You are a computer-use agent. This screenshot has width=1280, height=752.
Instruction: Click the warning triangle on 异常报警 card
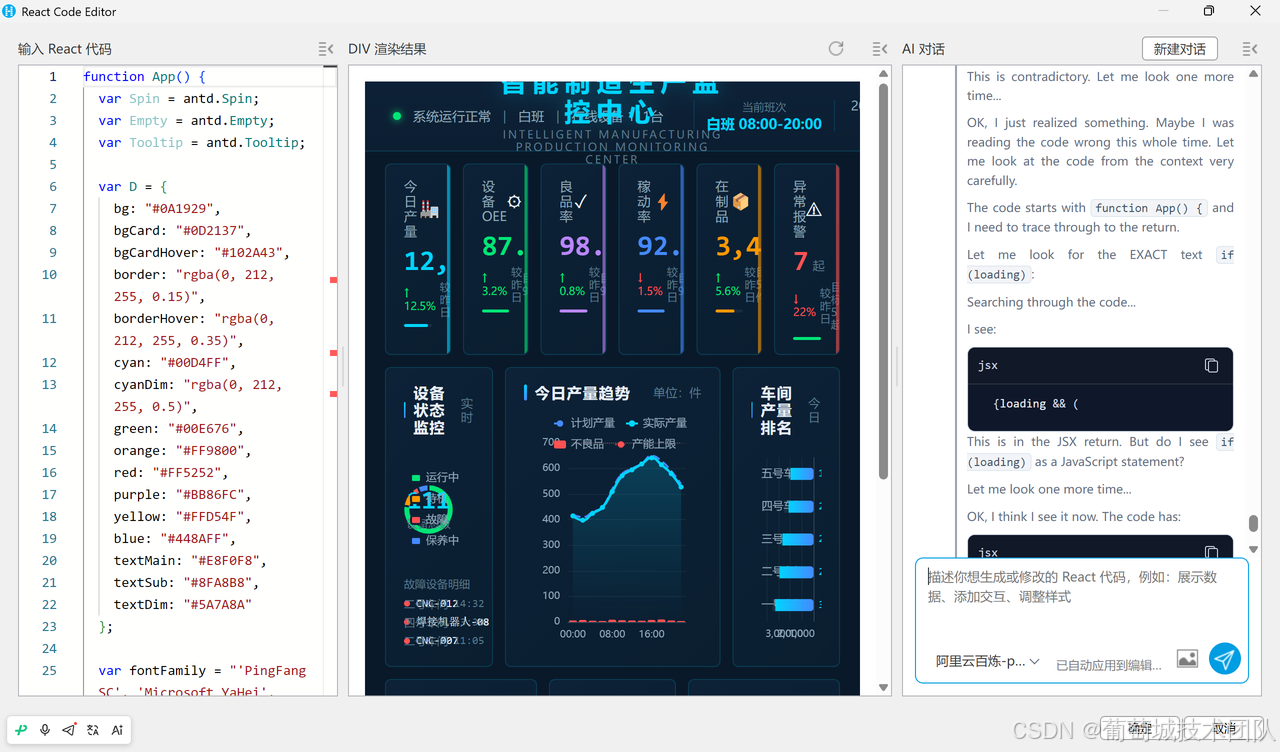tap(814, 209)
